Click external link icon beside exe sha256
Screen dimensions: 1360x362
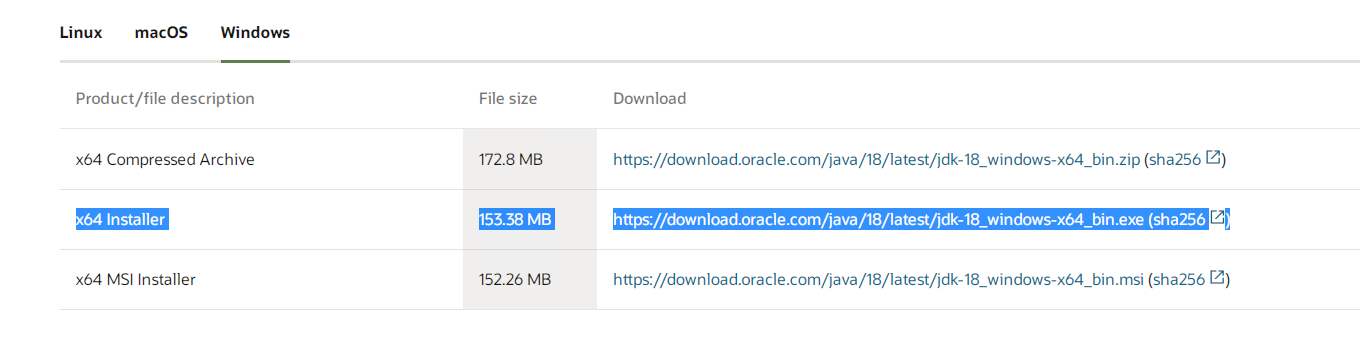(1218, 218)
